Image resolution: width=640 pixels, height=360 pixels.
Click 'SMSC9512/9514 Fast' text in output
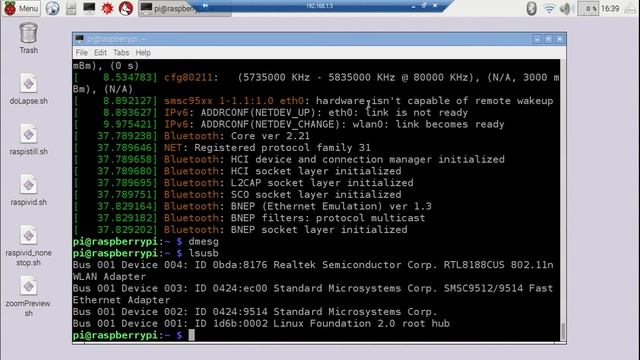pyautogui.click(x=498, y=288)
